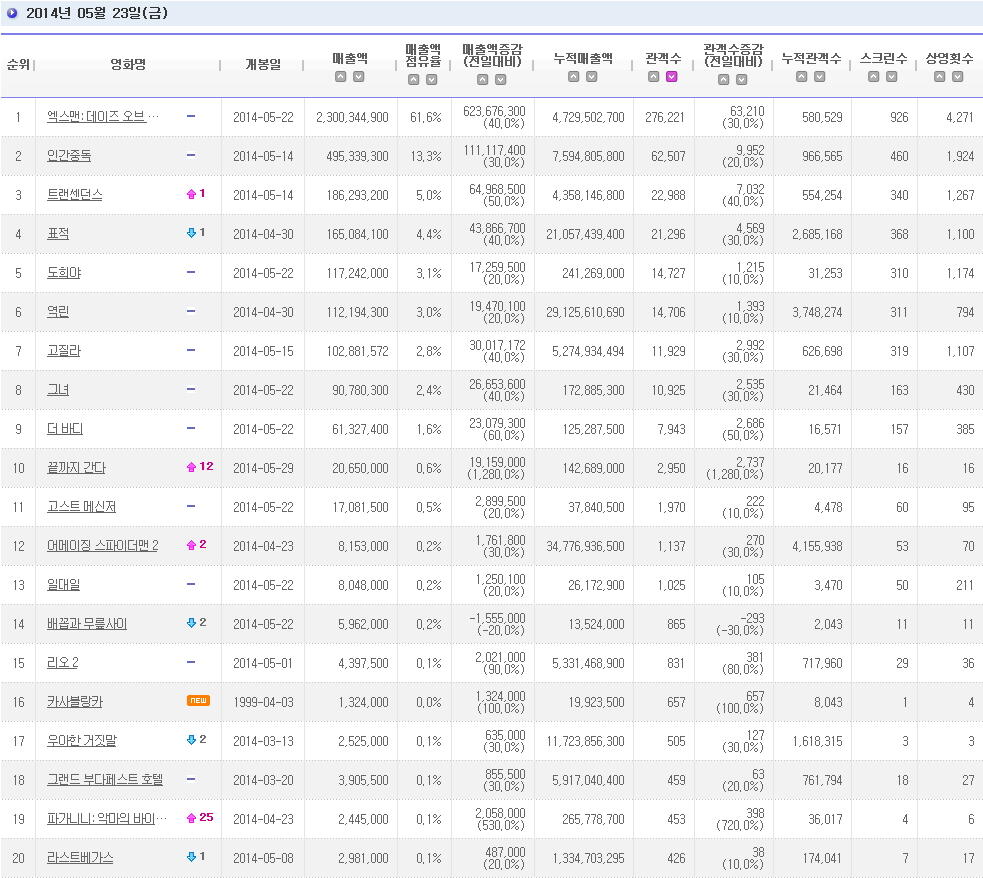Sort 누적관객수 column ascending
Viewport: 983px width, 878px height.
[801, 76]
